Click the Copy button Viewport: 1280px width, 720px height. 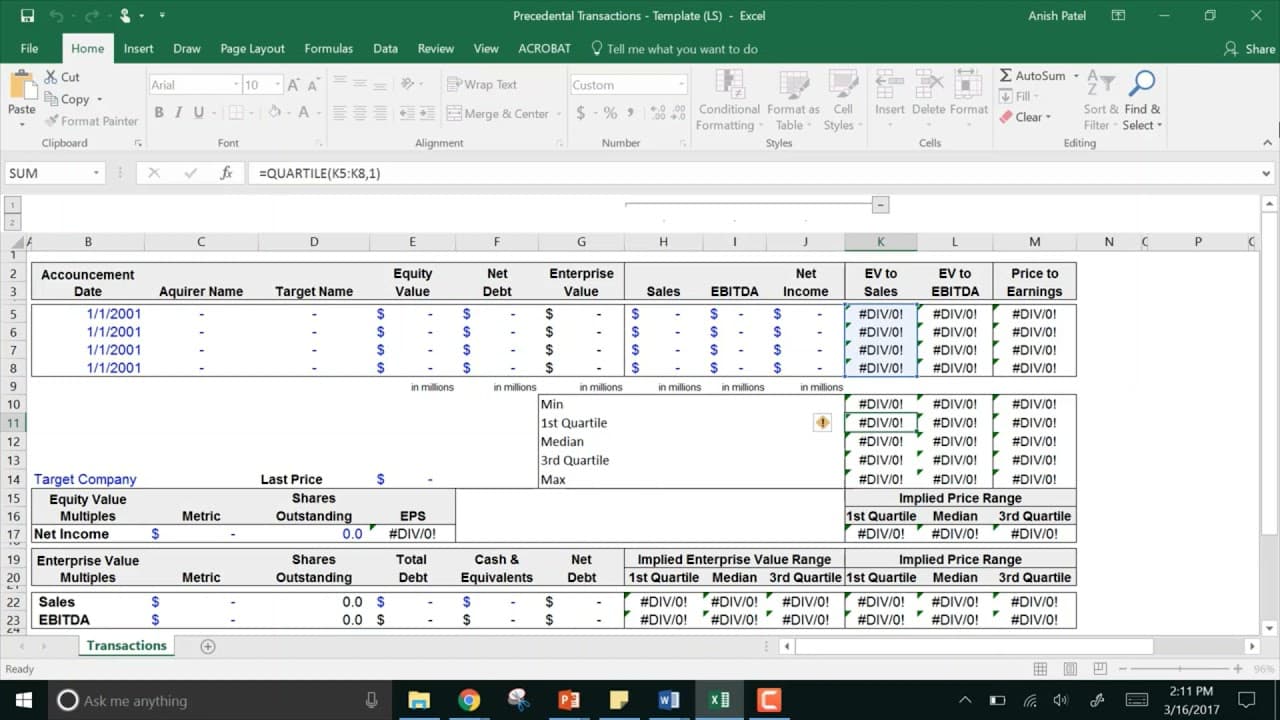coord(67,99)
